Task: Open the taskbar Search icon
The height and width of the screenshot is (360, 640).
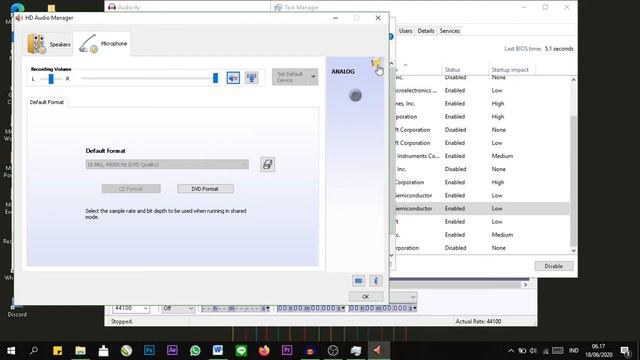Action: (34, 351)
